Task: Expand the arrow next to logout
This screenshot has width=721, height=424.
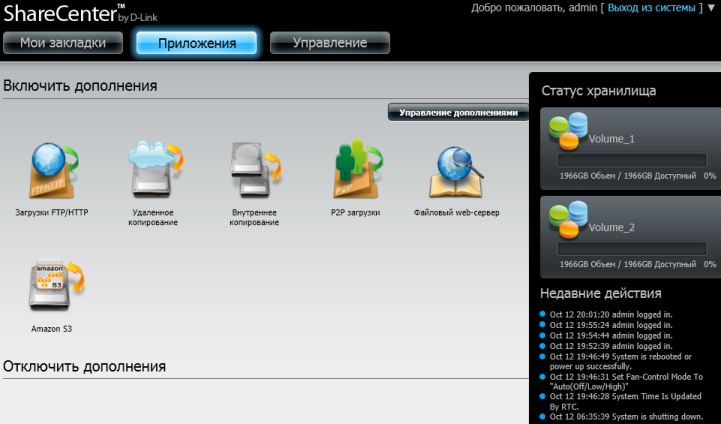Action: pyautogui.click(x=711, y=8)
